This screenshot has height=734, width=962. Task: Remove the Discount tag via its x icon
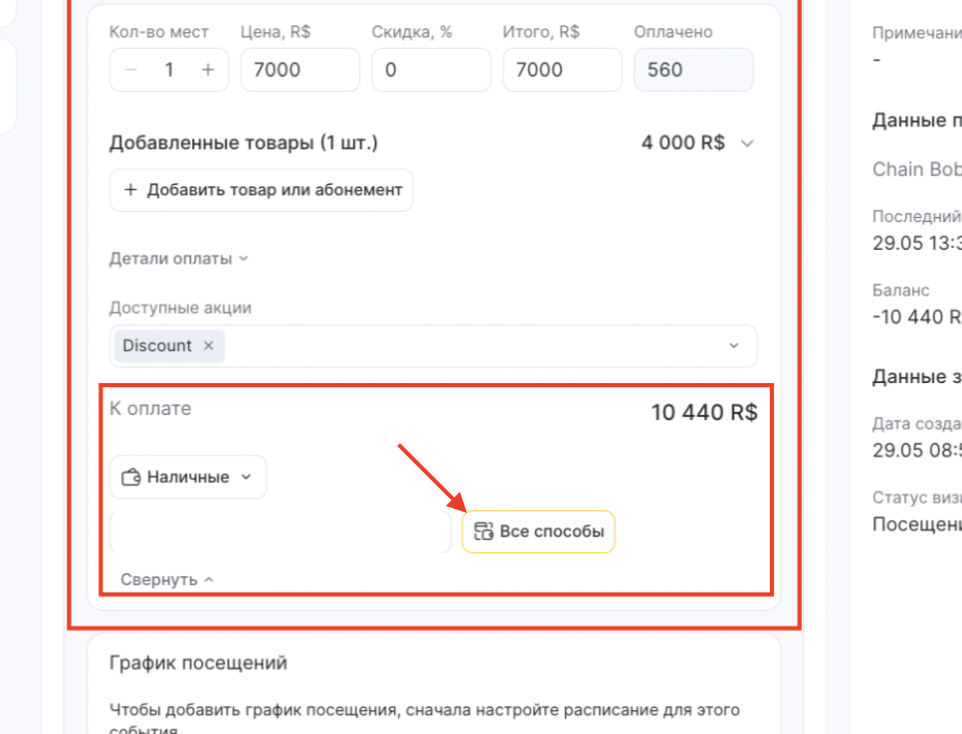209,346
